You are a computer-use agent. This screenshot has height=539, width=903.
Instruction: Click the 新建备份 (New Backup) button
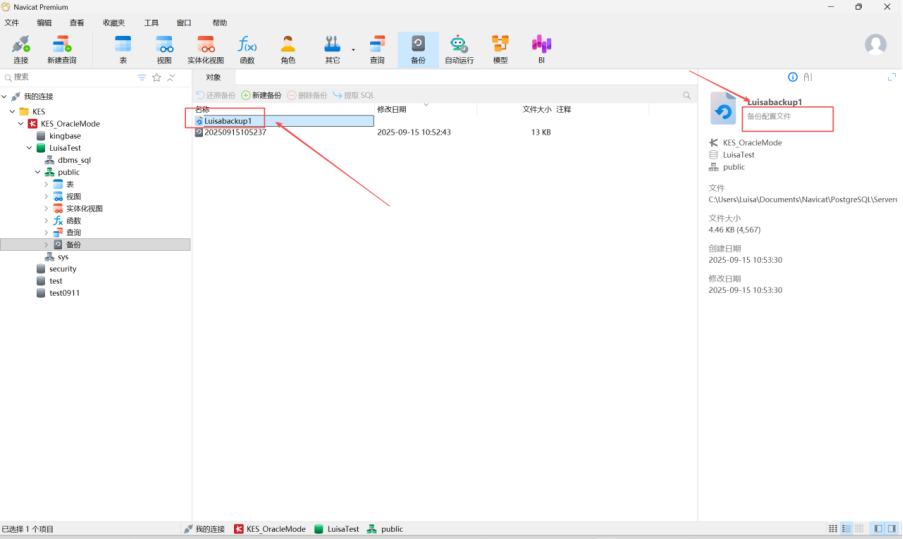tap(261, 95)
